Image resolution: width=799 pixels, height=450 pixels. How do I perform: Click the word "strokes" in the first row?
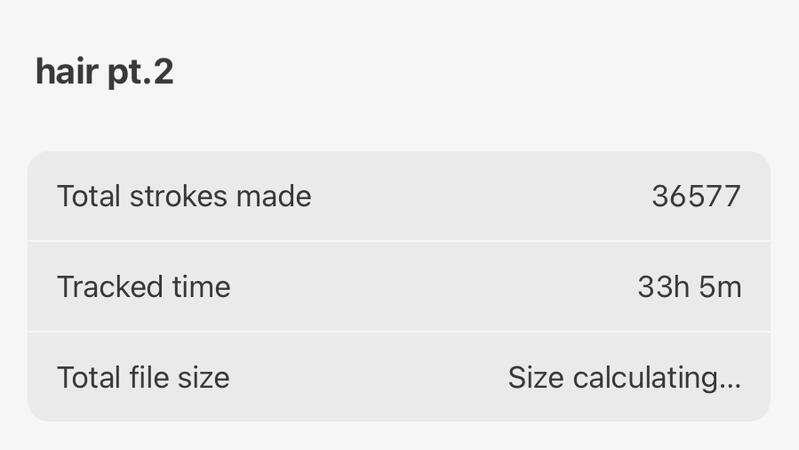[x=181, y=196]
